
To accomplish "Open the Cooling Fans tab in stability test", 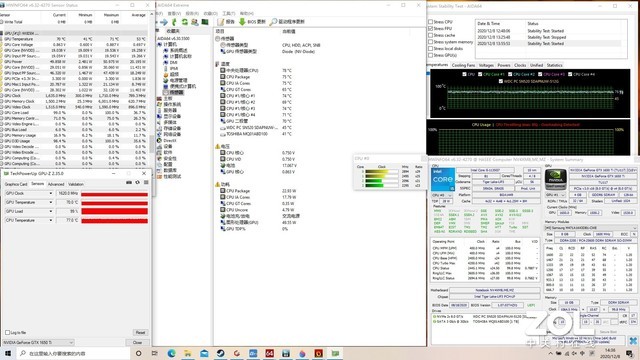I will click(464, 65).
